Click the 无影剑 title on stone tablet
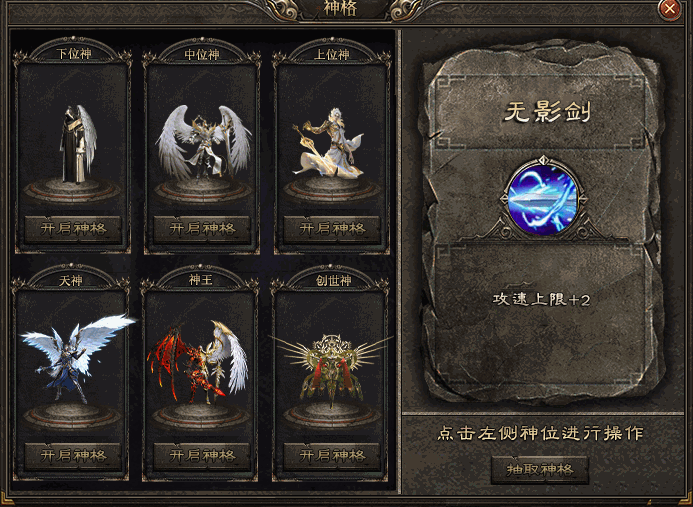Viewport: 693px width, 507px height. pos(547,112)
